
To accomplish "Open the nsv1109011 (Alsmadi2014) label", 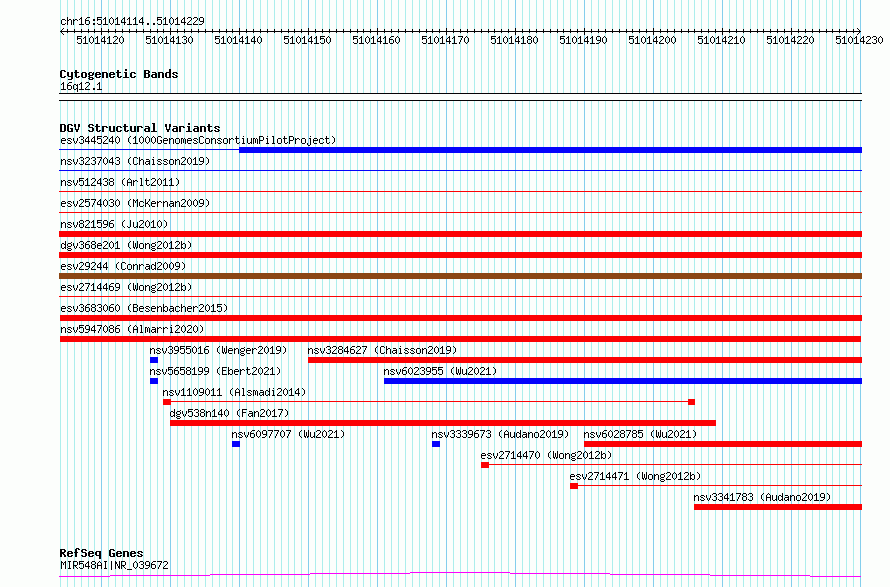I will (234, 392).
